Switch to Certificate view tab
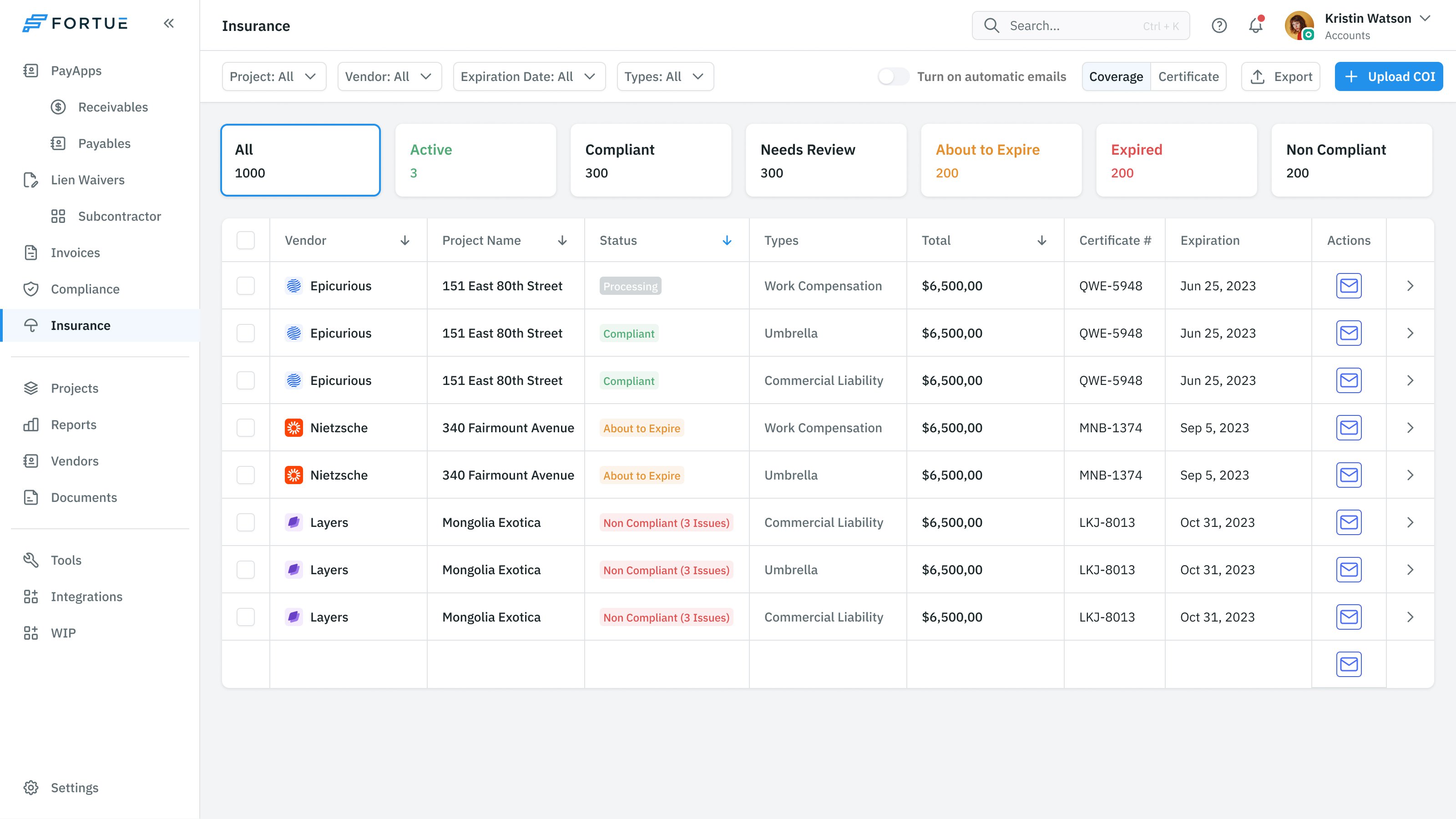Viewport: 1456px width, 819px height. tap(1188, 76)
